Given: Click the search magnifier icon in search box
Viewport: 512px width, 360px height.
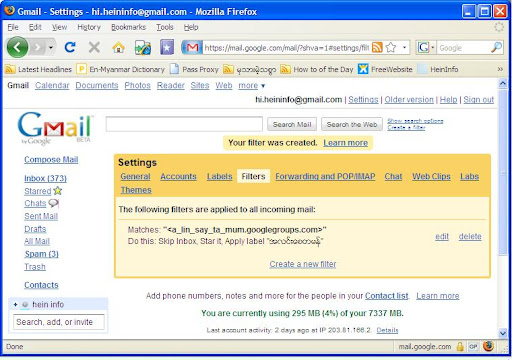Looking at the screenshot, I should click(496, 47).
